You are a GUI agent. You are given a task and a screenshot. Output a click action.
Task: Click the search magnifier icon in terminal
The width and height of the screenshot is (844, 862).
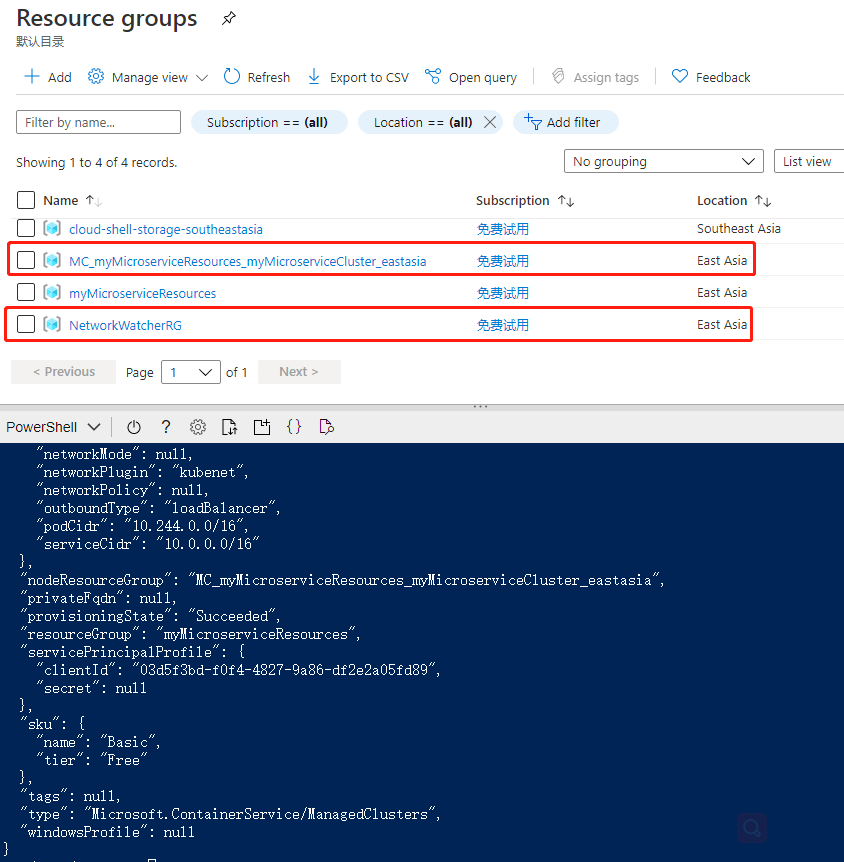pos(752,828)
